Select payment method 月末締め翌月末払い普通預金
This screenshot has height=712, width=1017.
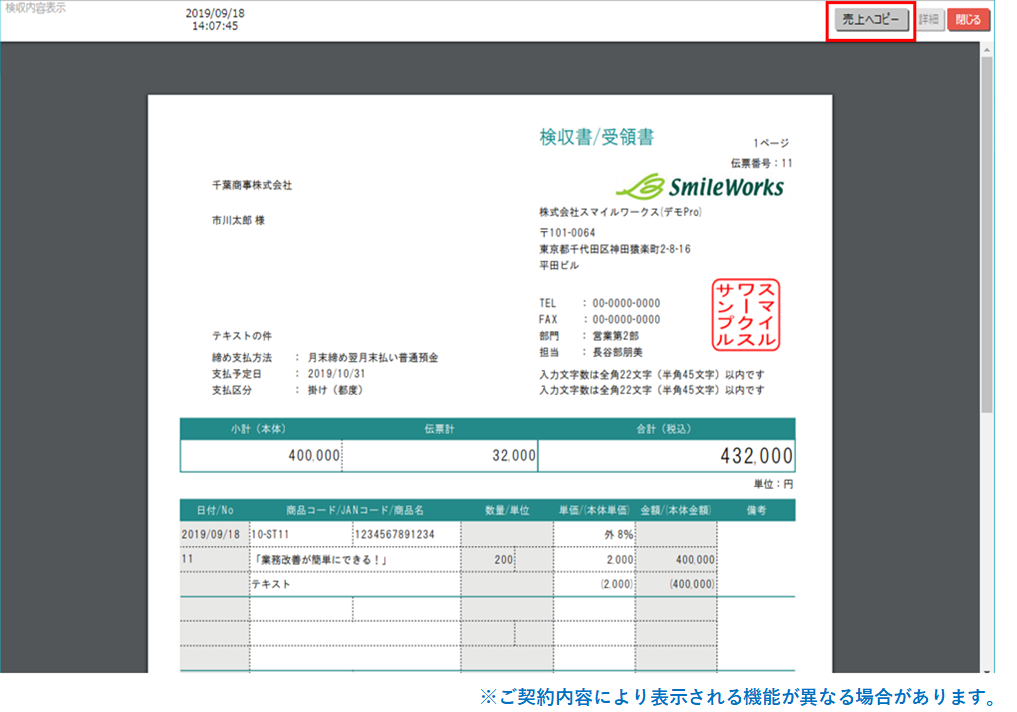tap(373, 357)
